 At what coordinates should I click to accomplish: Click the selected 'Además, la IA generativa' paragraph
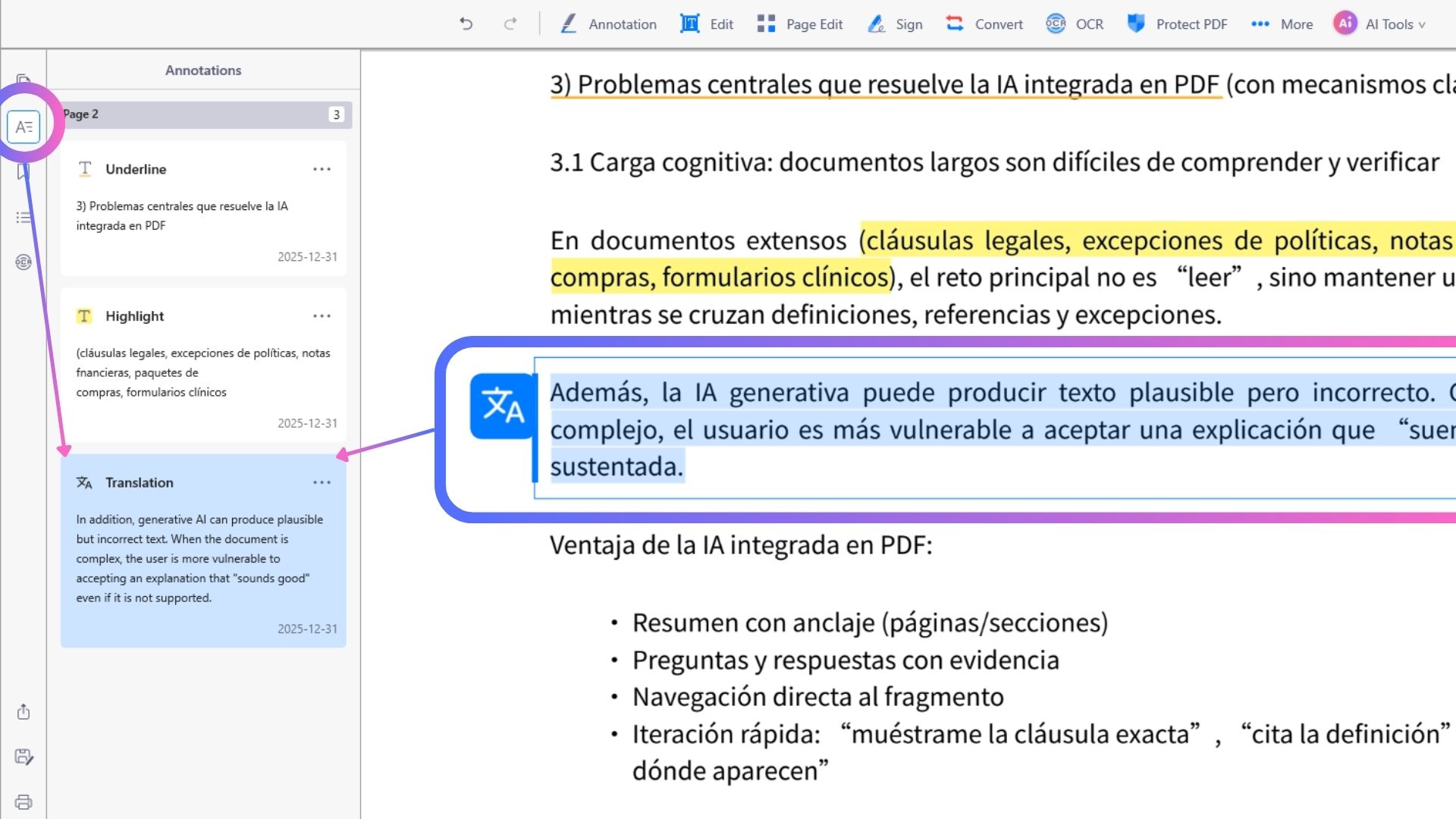[x=1001, y=429]
